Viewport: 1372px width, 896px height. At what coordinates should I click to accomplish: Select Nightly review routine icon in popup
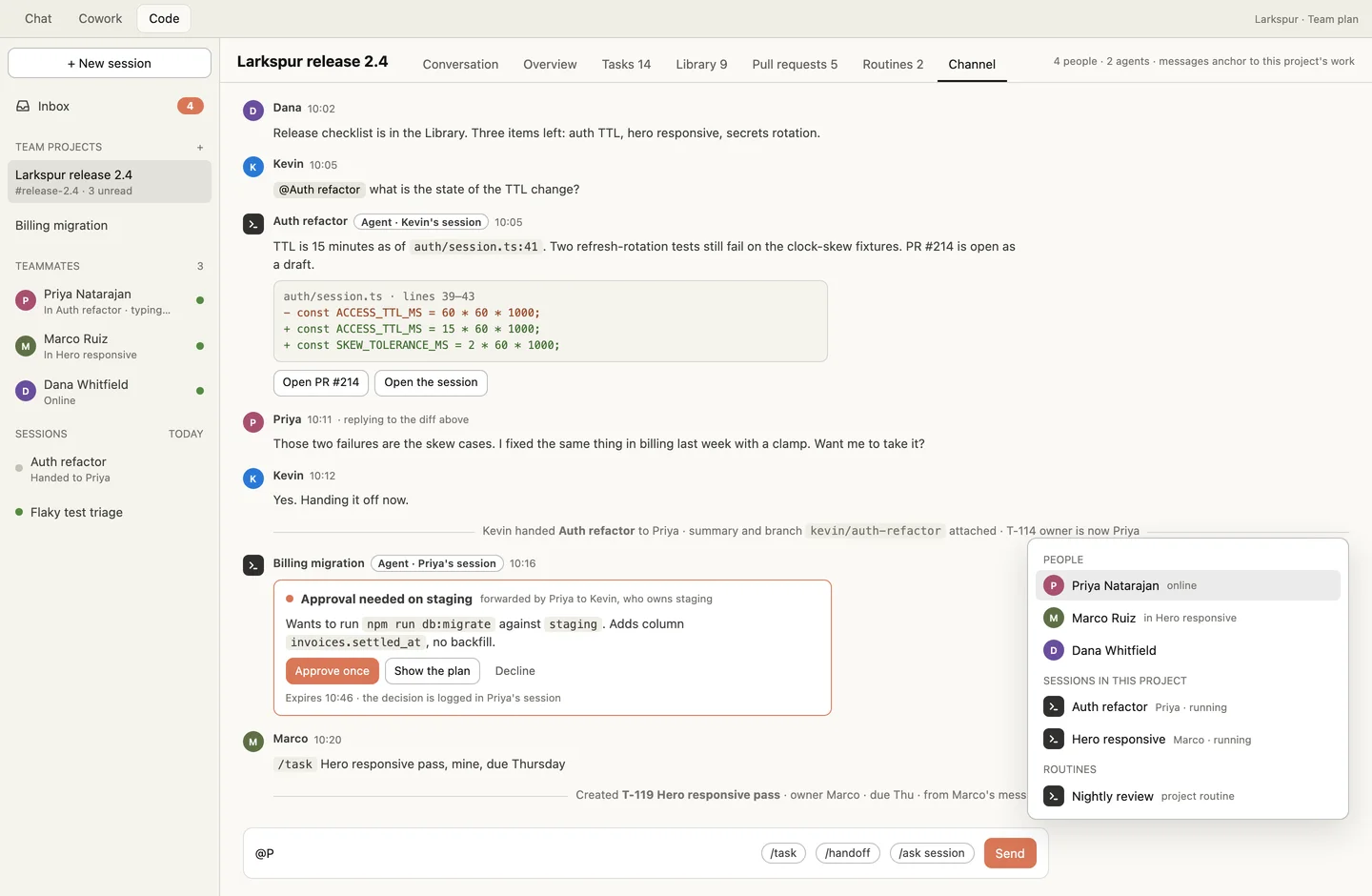(1054, 796)
